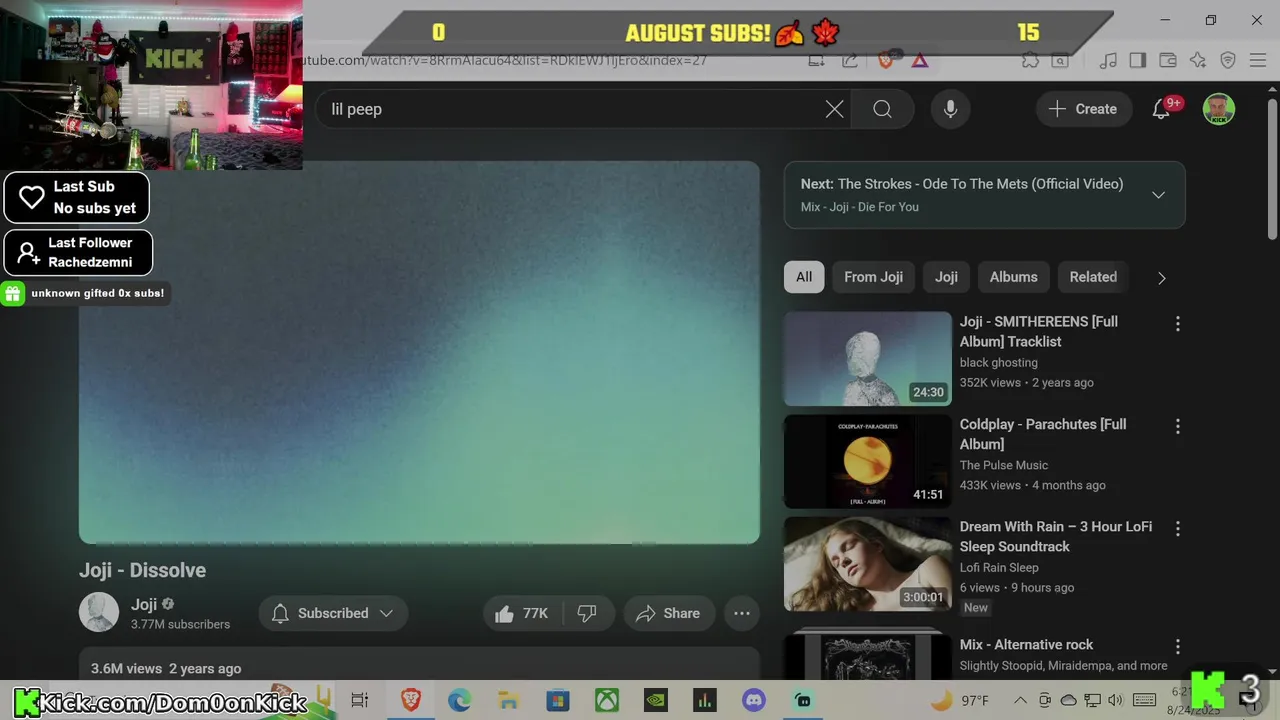
Task: Open YouTube notifications bell
Action: 1161,109
